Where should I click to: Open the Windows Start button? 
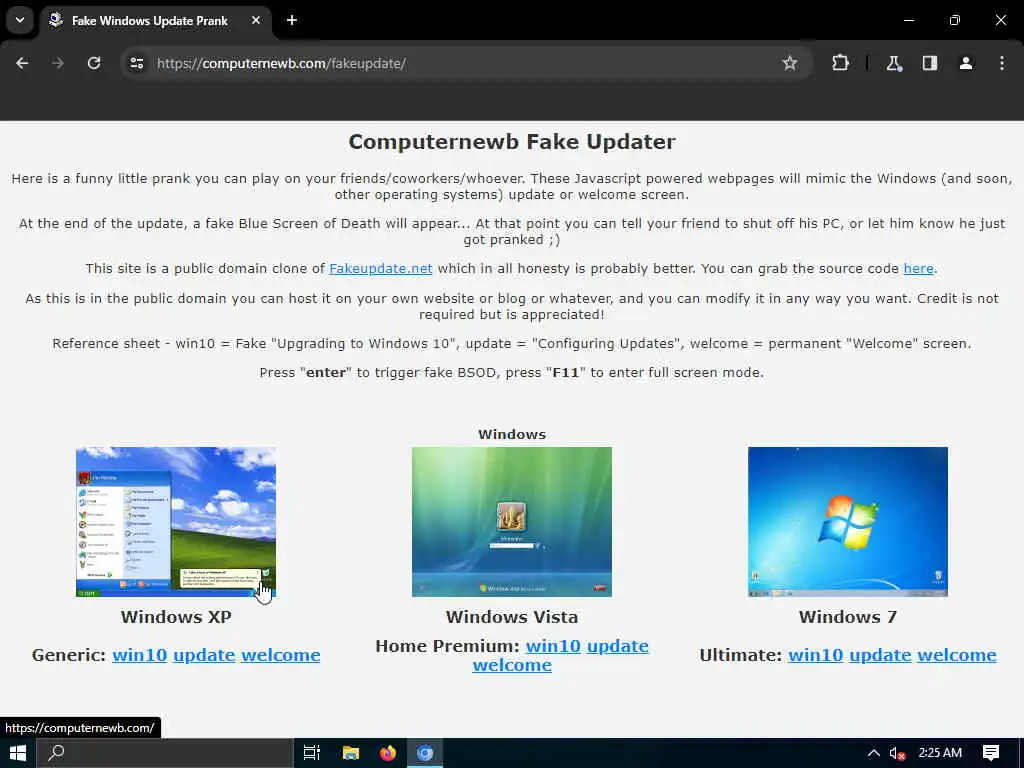click(18, 753)
